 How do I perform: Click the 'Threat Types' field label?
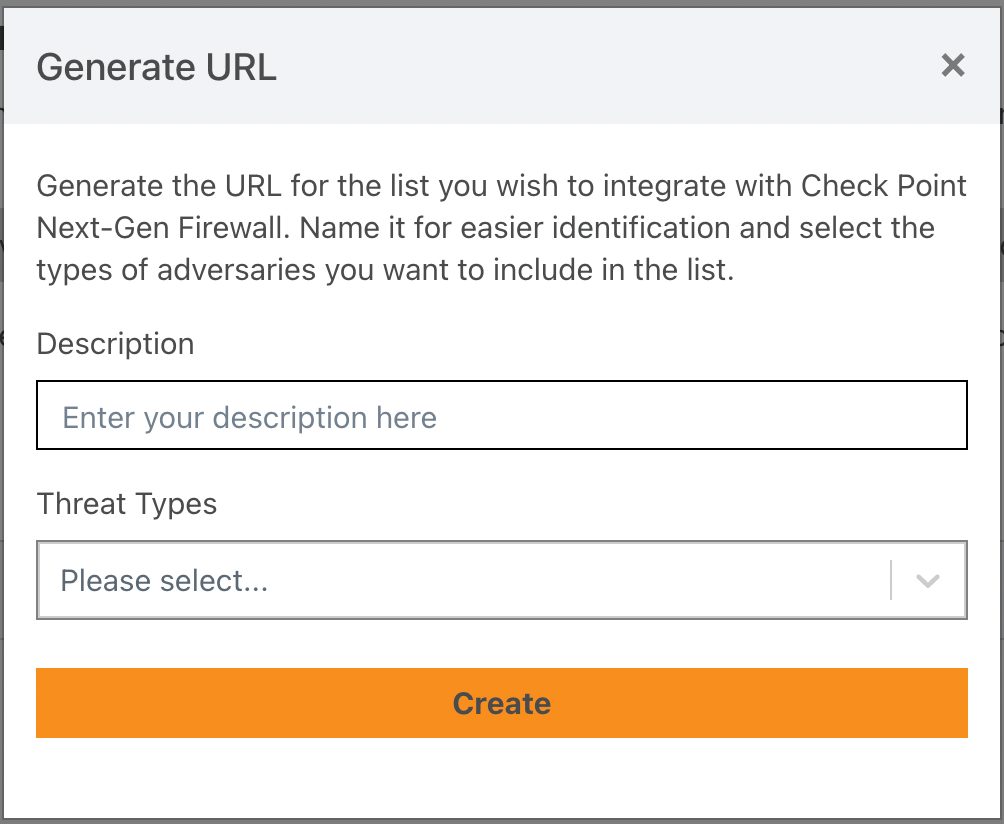tap(126, 504)
